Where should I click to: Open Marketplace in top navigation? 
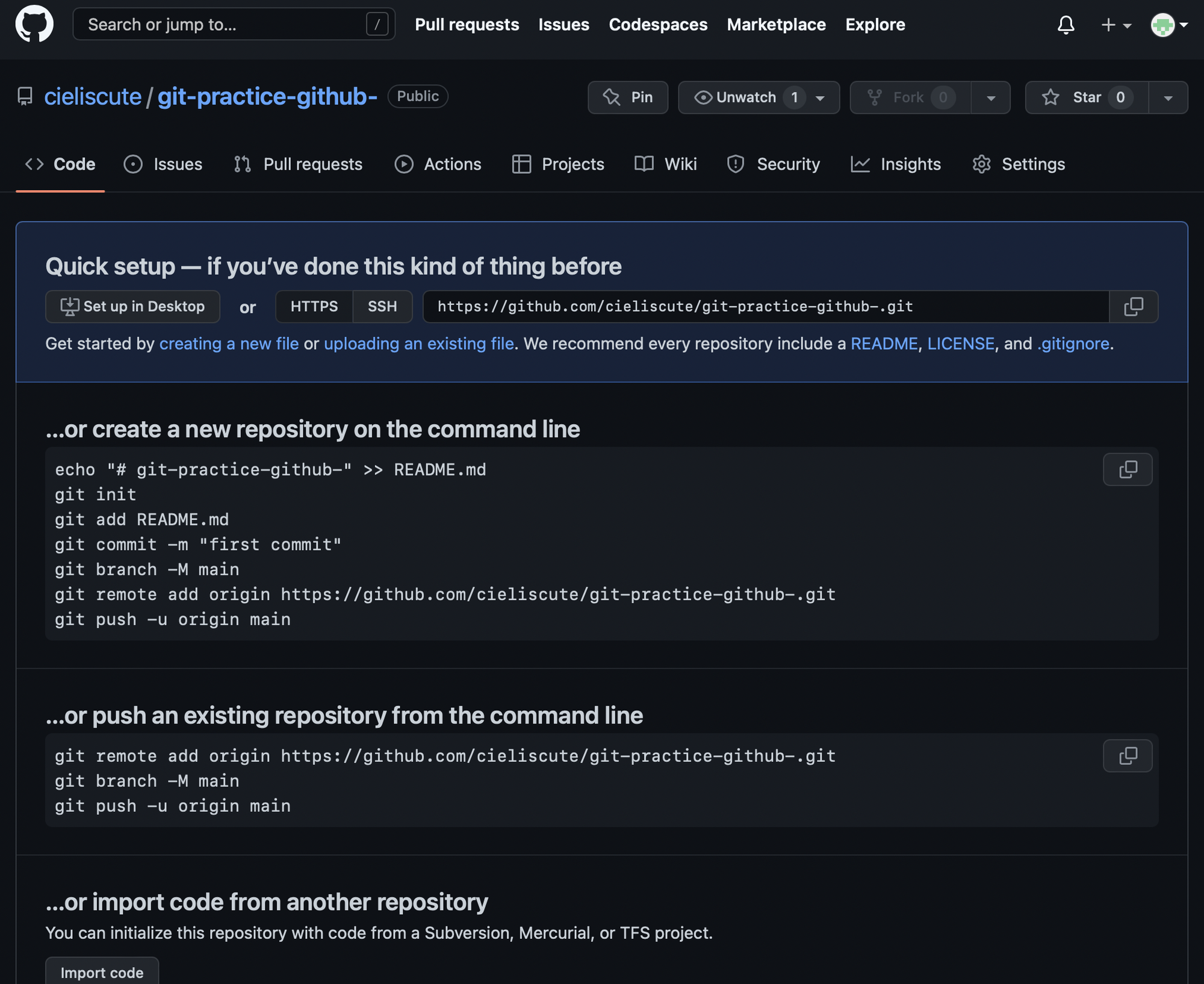tap(776, 25)
